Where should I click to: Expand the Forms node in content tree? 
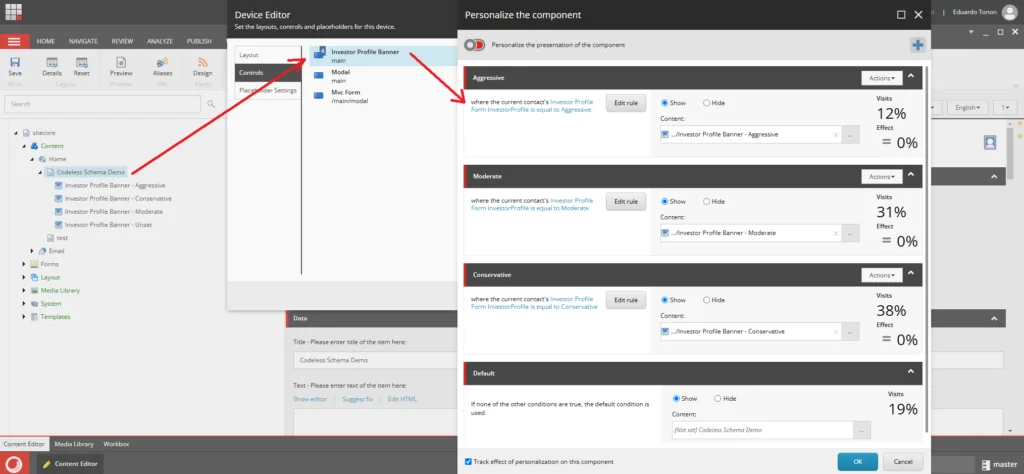(24, 264)
